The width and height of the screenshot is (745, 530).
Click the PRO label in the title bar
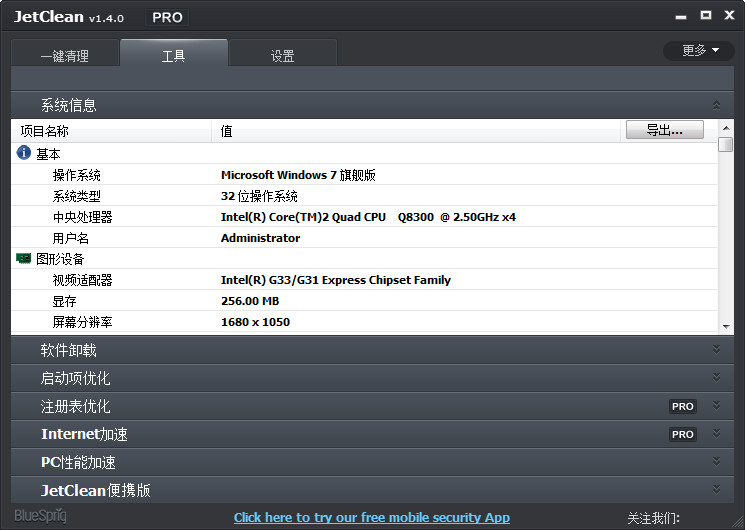(x=167, y=18)
